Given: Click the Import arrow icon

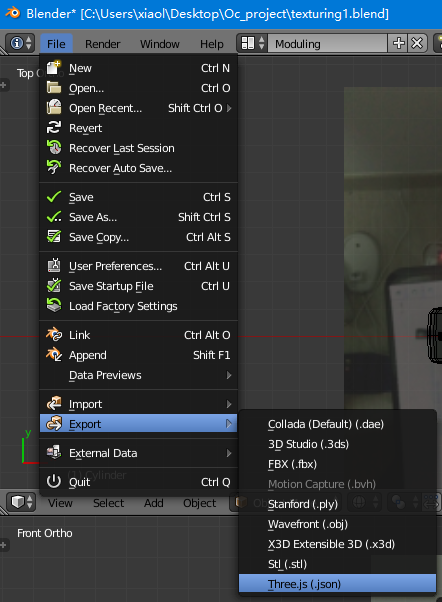Looking at the screenshot, I should [54, 404].
